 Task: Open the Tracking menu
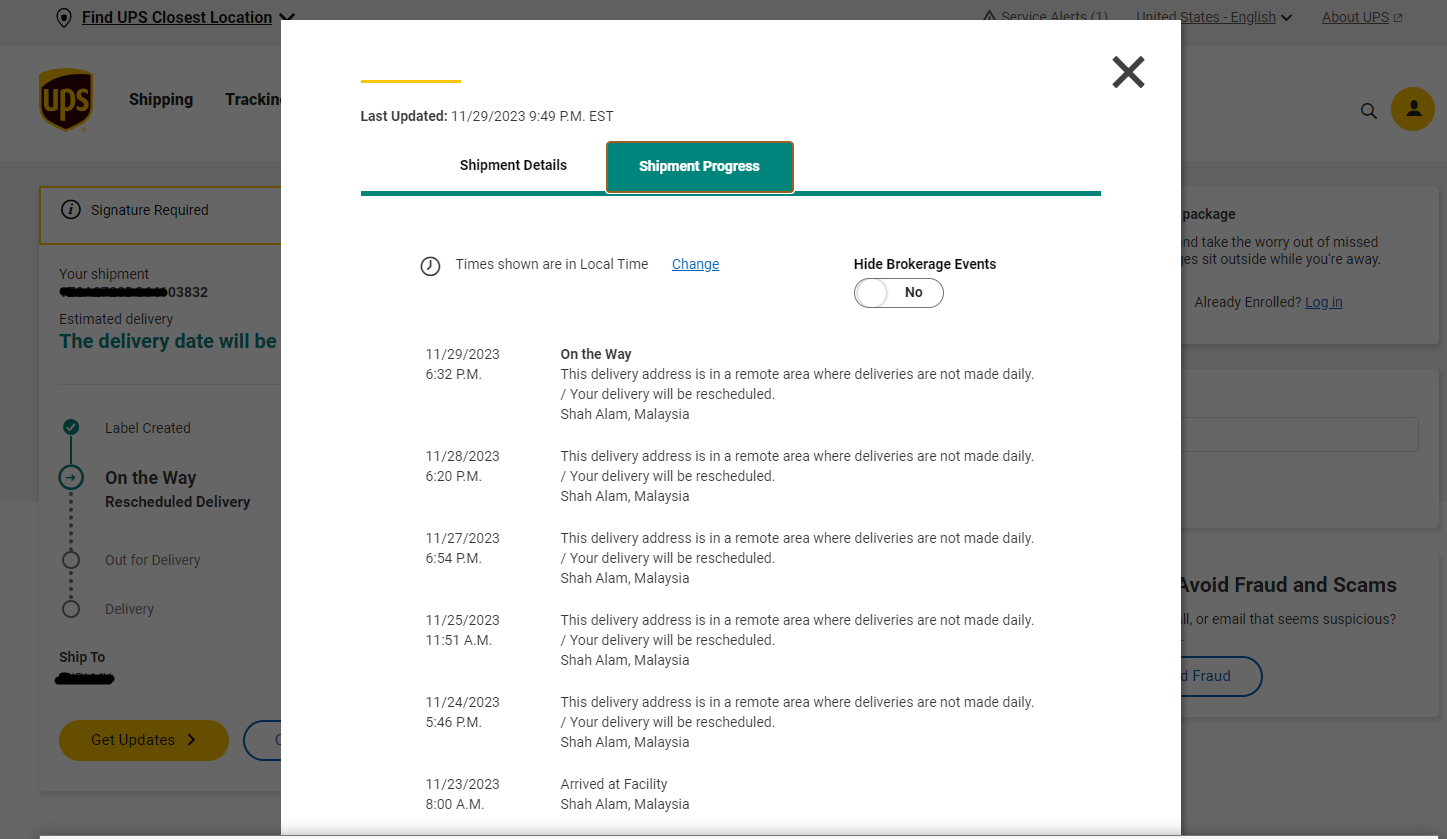(x=254, y=99)
